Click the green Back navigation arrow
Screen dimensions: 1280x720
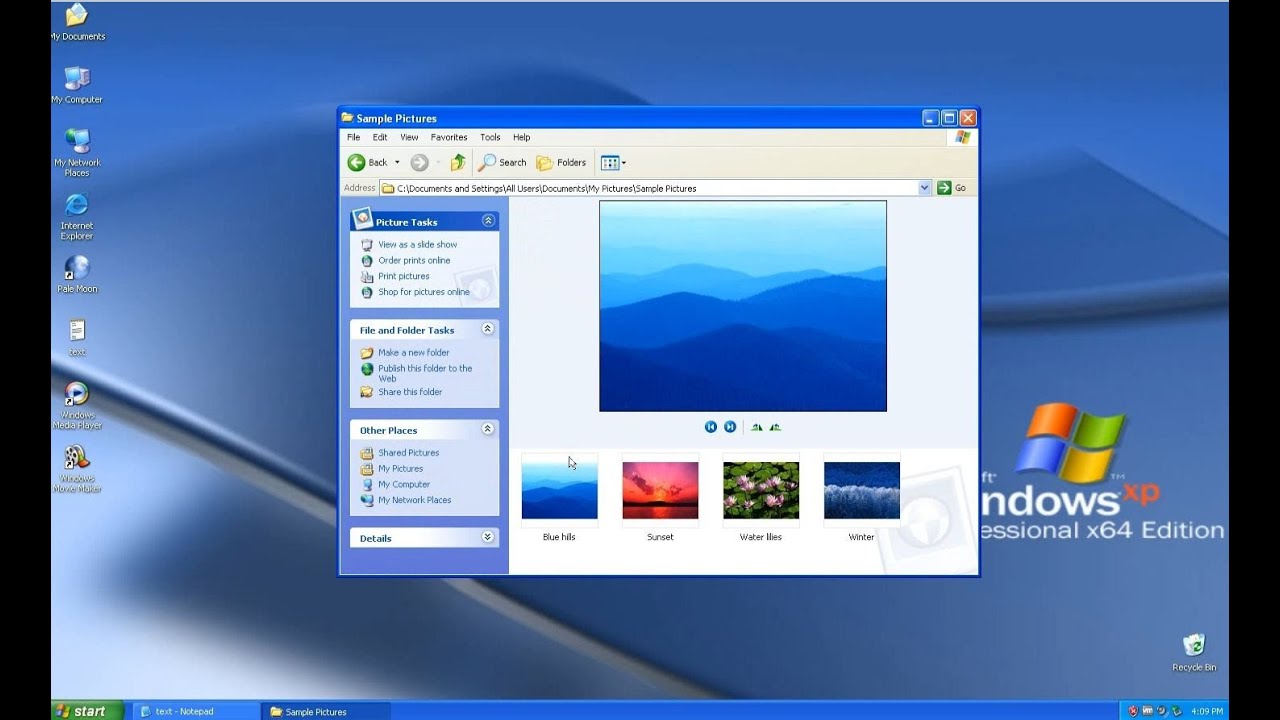(358, 162)
